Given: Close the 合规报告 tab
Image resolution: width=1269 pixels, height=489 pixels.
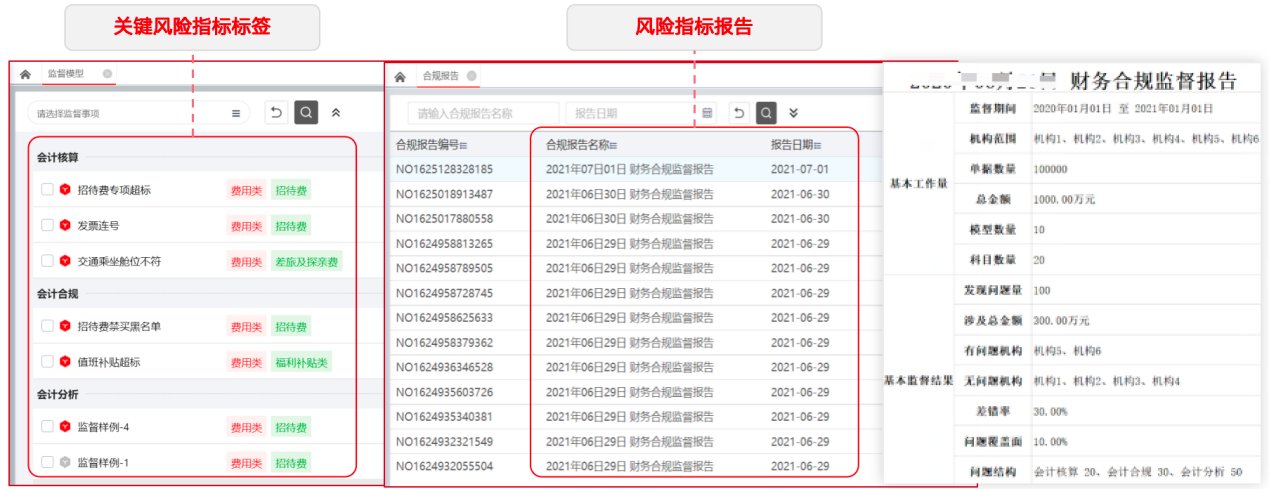Looking at the screenshot, I should (472, 76).
